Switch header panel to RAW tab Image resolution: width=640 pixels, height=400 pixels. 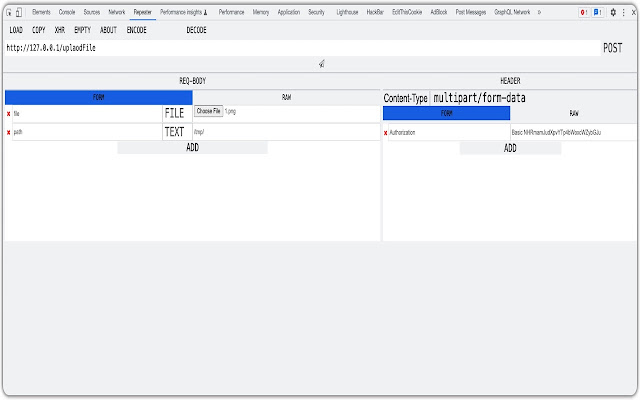[x=573, y=114]
